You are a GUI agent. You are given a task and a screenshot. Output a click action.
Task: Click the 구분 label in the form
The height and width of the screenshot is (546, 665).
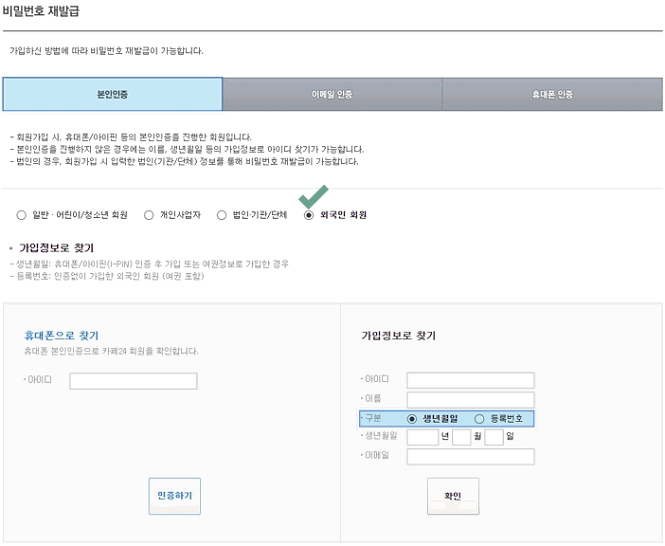(x=373, y=418)
